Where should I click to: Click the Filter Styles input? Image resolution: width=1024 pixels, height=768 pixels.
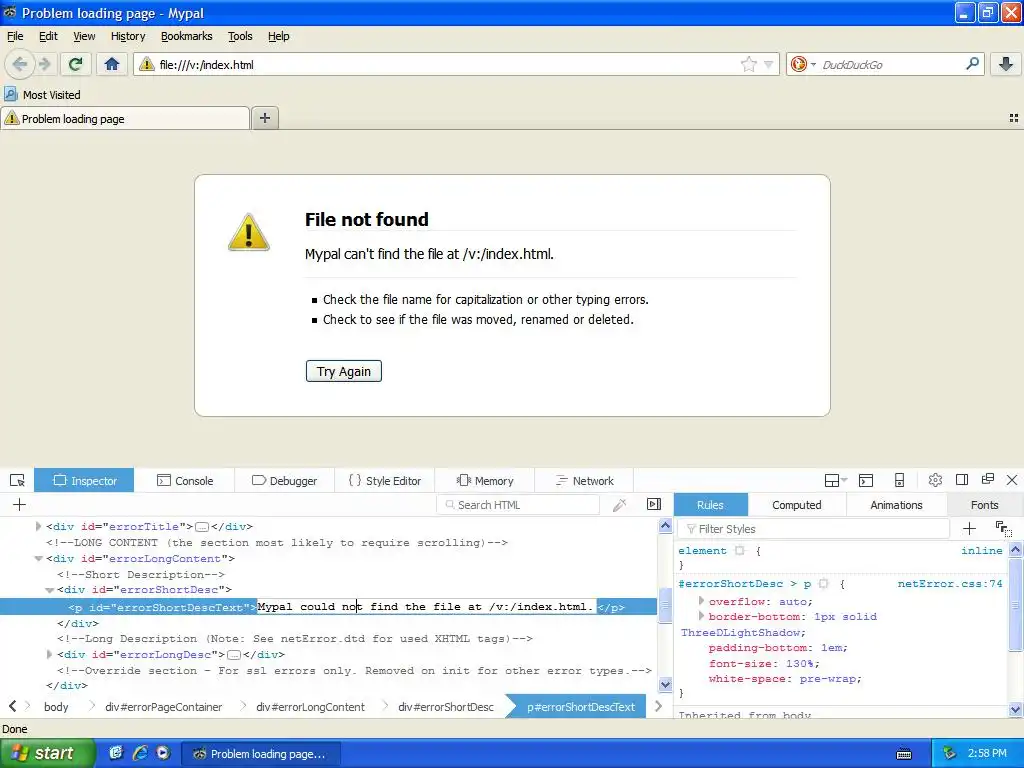[814, 528]
